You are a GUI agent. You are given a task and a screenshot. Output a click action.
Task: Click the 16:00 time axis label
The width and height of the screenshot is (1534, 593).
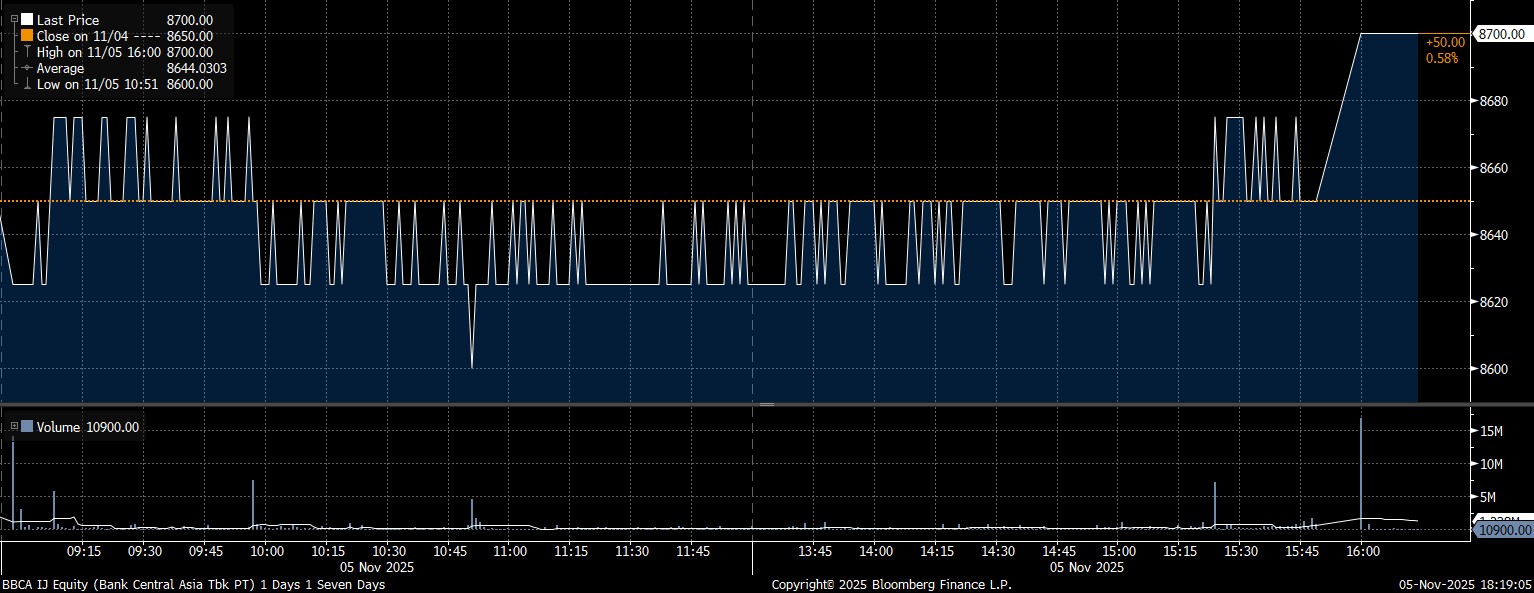(x=1362, y=551)
